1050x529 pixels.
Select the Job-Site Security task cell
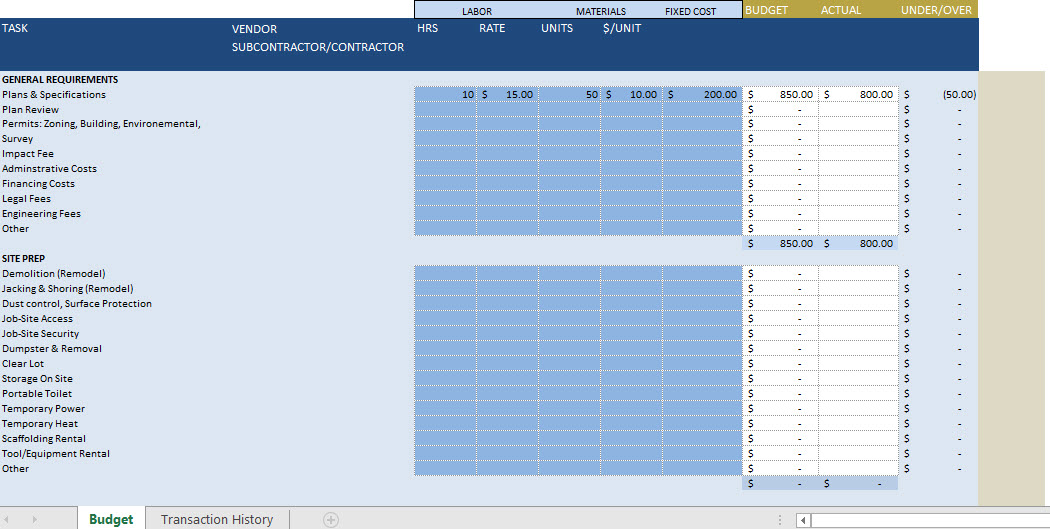[40, 333]
